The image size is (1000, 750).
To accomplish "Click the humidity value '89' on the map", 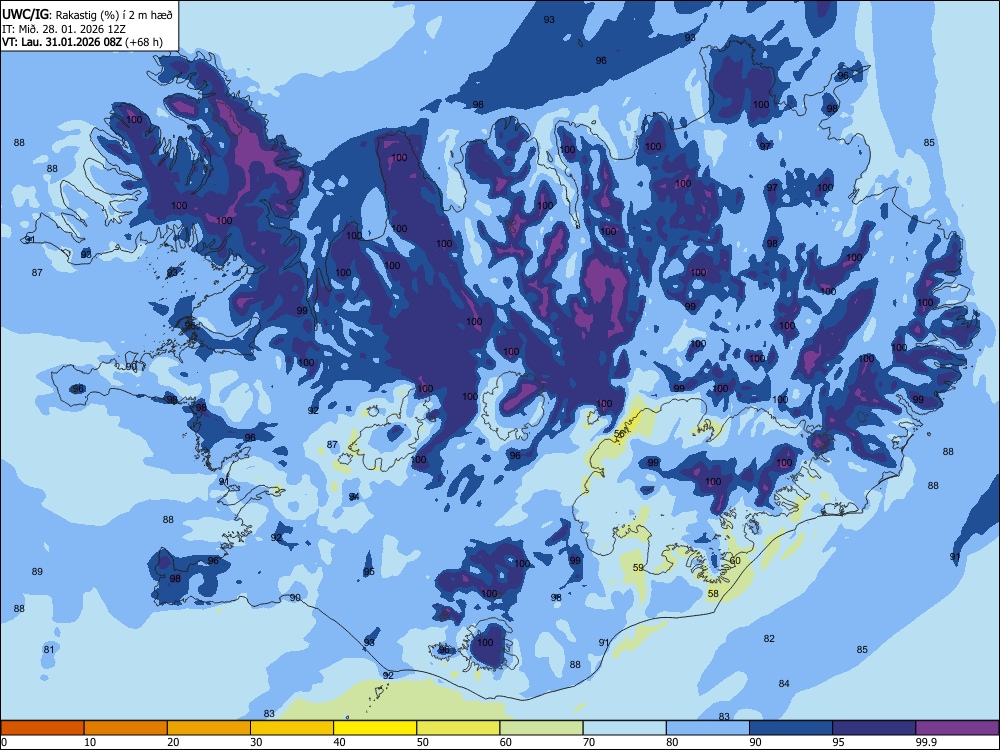I will (x=37, y=571).
